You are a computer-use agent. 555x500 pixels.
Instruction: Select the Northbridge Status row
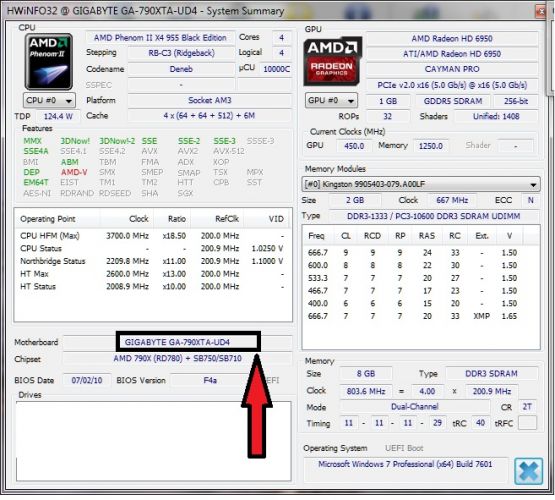point(153,261)
